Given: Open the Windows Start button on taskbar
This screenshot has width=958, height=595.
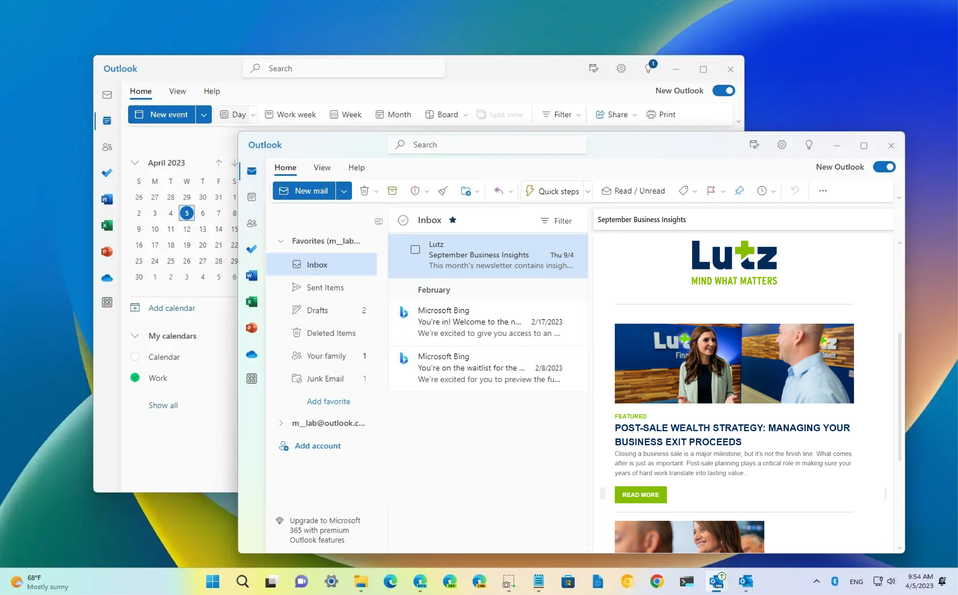Looking at the screenshot, I should (212, 581).
